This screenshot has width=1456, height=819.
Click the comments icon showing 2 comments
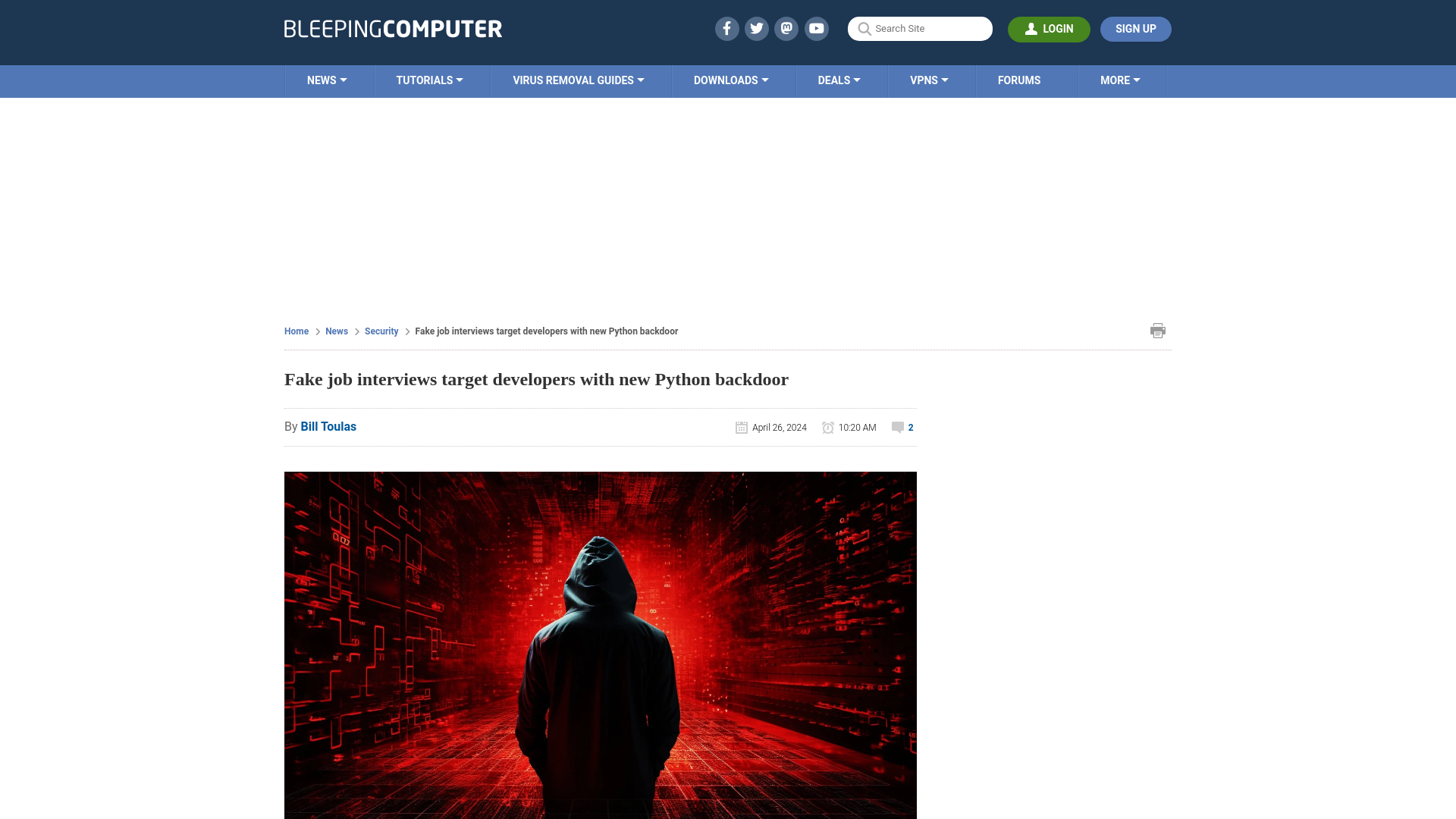(x=898, y=427)
